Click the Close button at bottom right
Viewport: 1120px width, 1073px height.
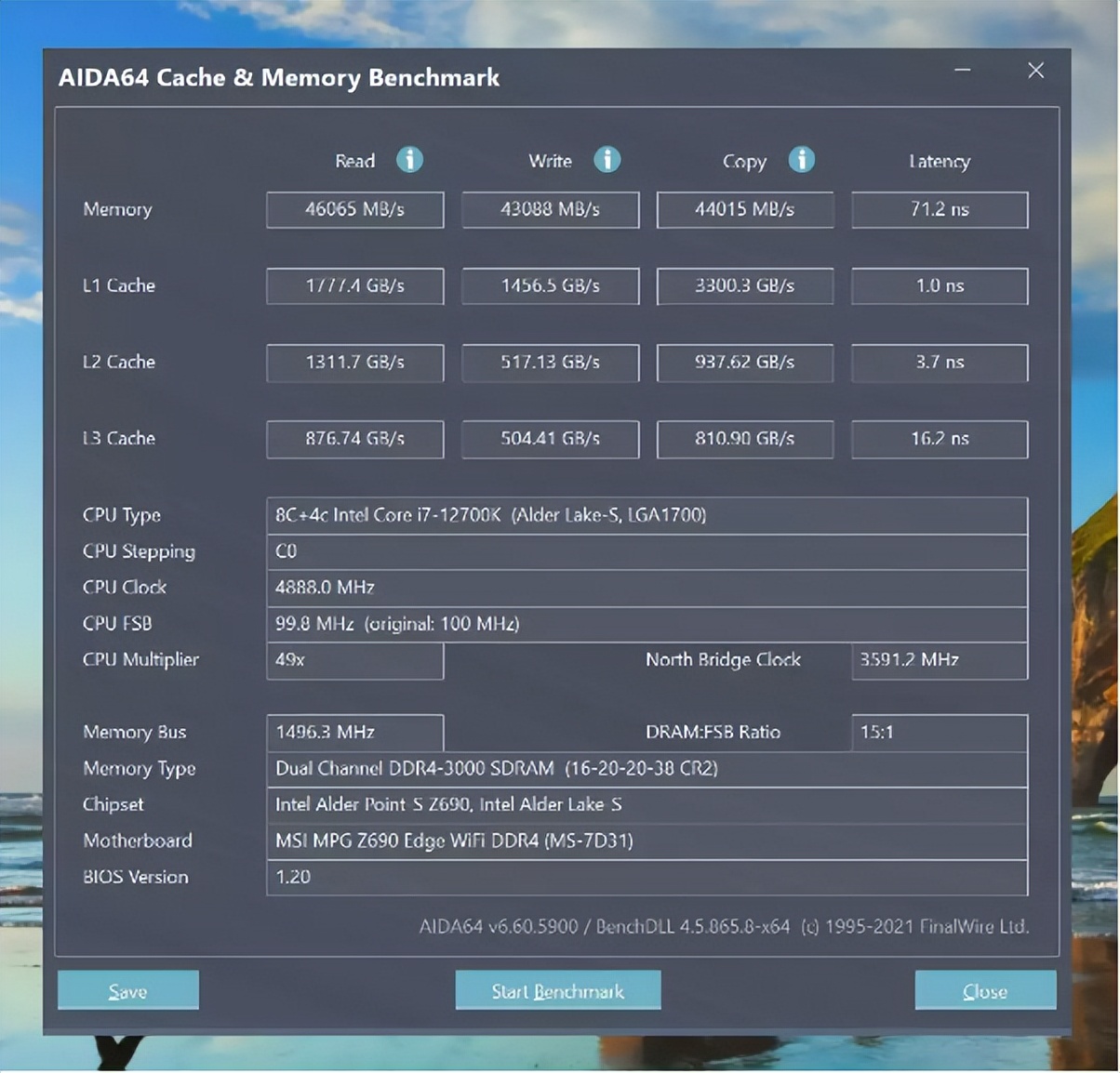tap(985, 990)
